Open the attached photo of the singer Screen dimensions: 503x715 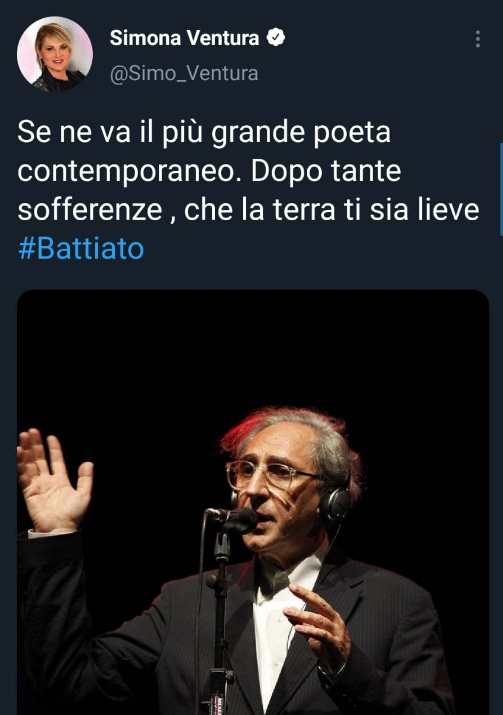pyautogui.click(x=253, y=502)
